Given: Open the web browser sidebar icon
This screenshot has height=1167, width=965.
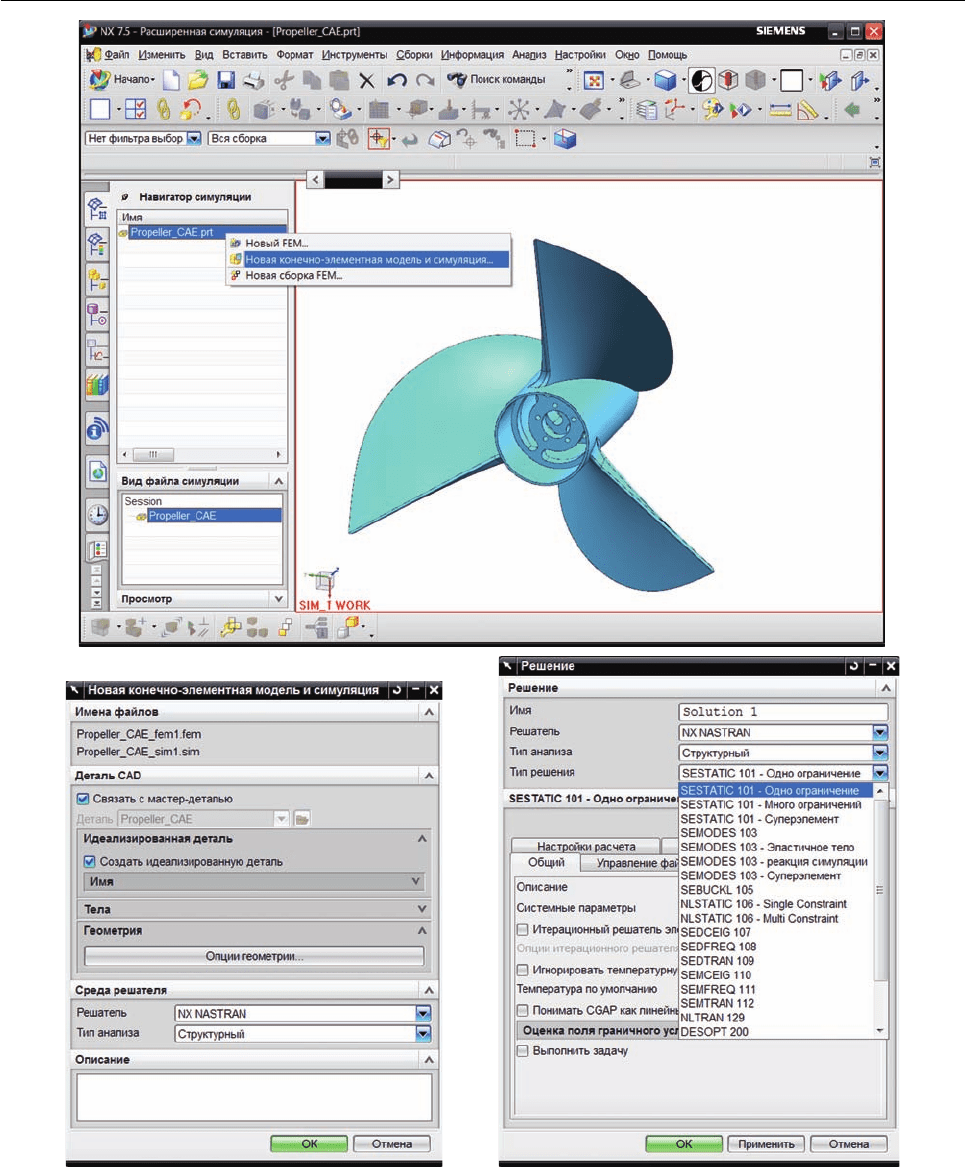Looking at the screenshot, I should (x=97, y=471).
